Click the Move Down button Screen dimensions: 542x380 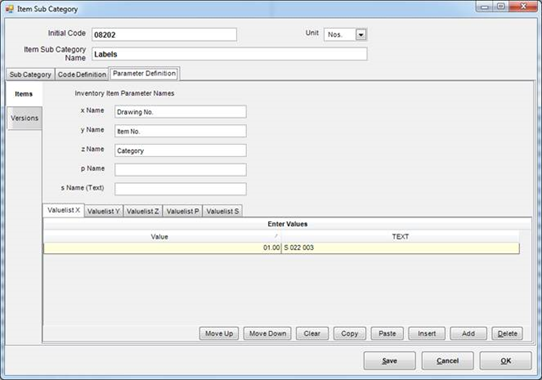[x=268, y=334]
